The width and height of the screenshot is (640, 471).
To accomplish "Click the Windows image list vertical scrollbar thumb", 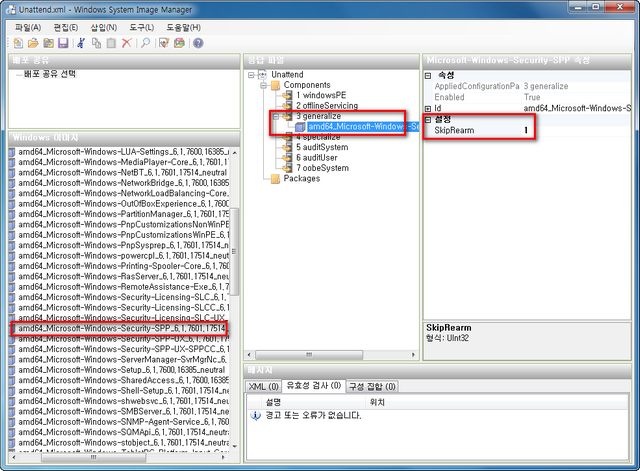I will click(234, 251).
